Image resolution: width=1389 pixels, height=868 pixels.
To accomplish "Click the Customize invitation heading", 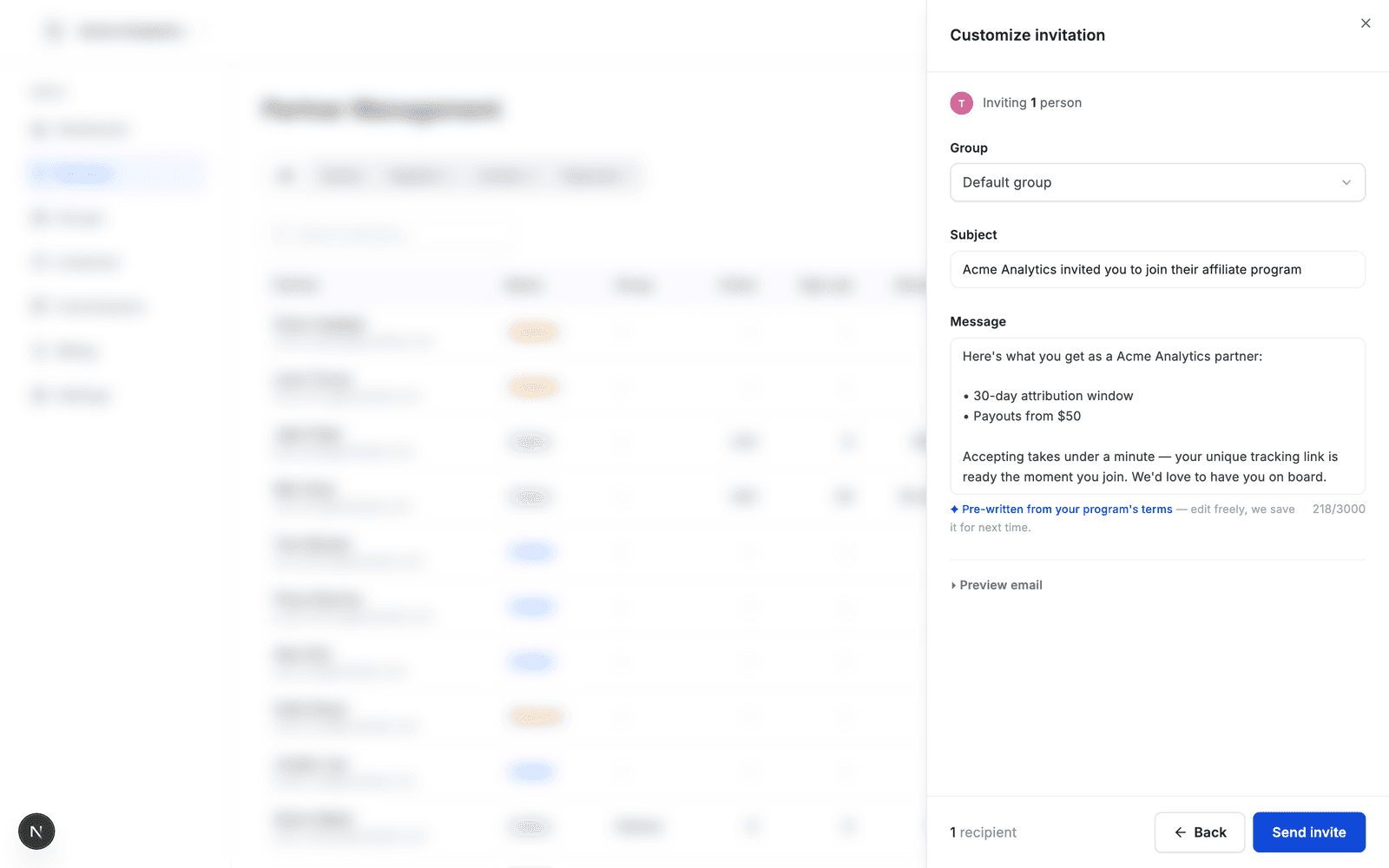I will (x=1028, y=36).
